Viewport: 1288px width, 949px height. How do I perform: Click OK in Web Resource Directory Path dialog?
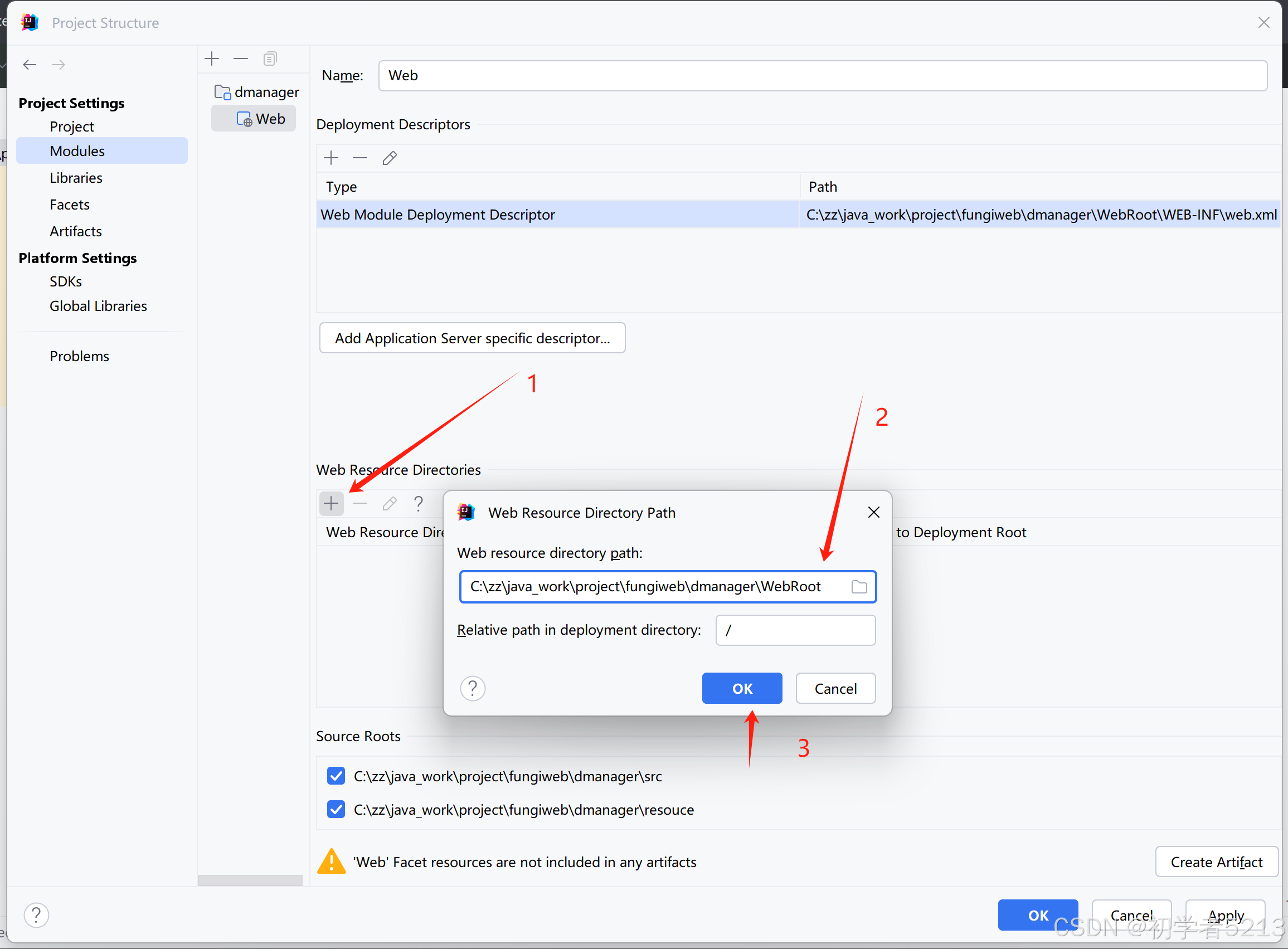click(x=742, y=688)
